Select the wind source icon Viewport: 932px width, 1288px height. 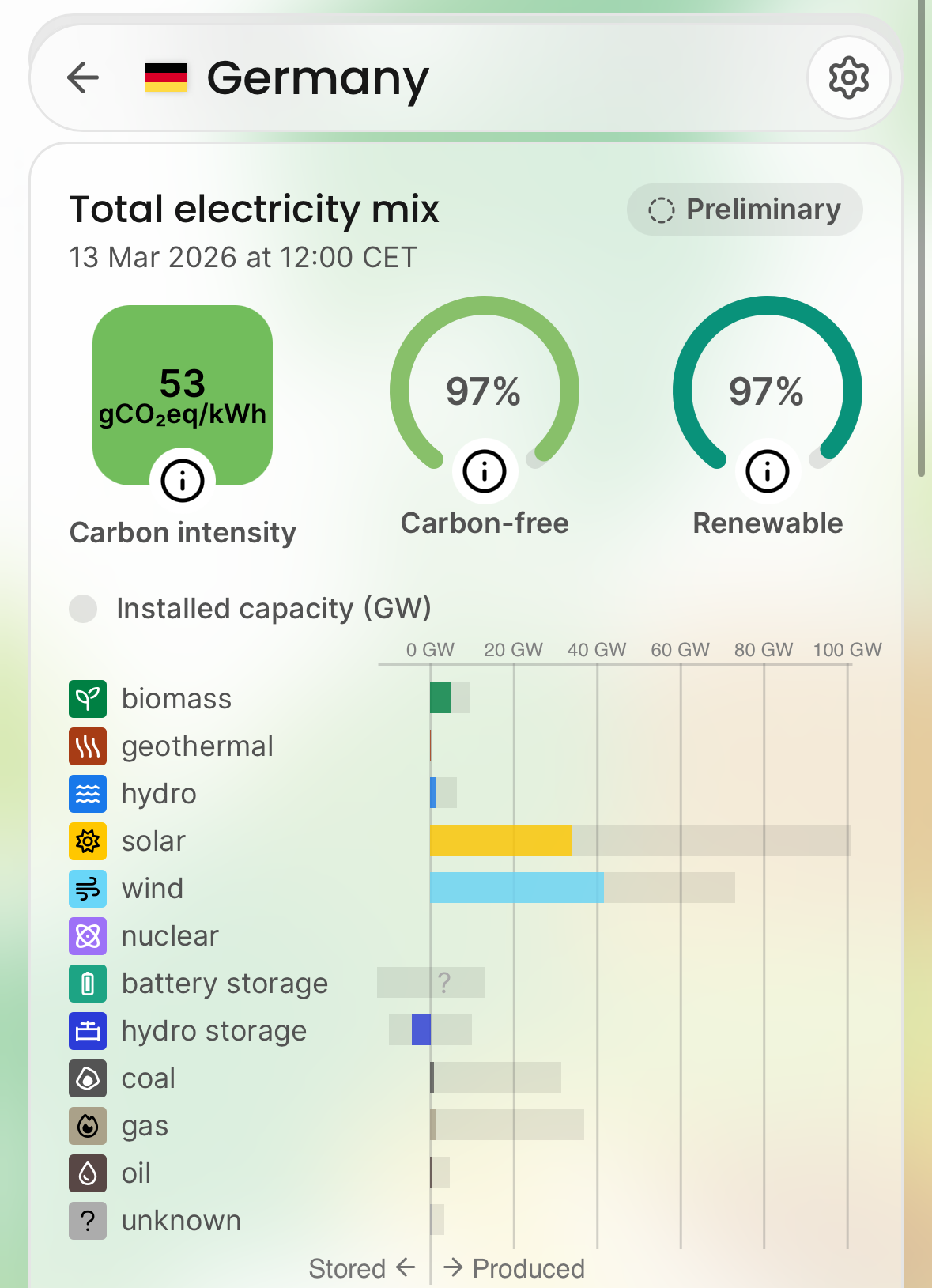(x=88, y=889)
